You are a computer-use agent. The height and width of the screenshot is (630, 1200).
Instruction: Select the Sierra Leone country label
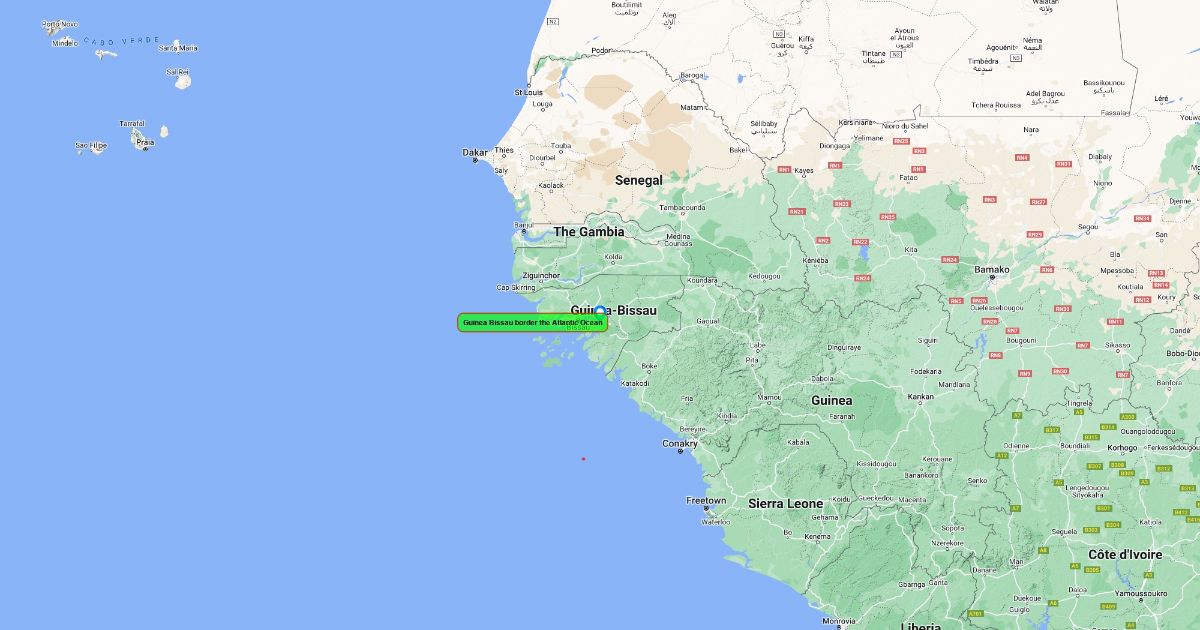[x=785, y=504]
